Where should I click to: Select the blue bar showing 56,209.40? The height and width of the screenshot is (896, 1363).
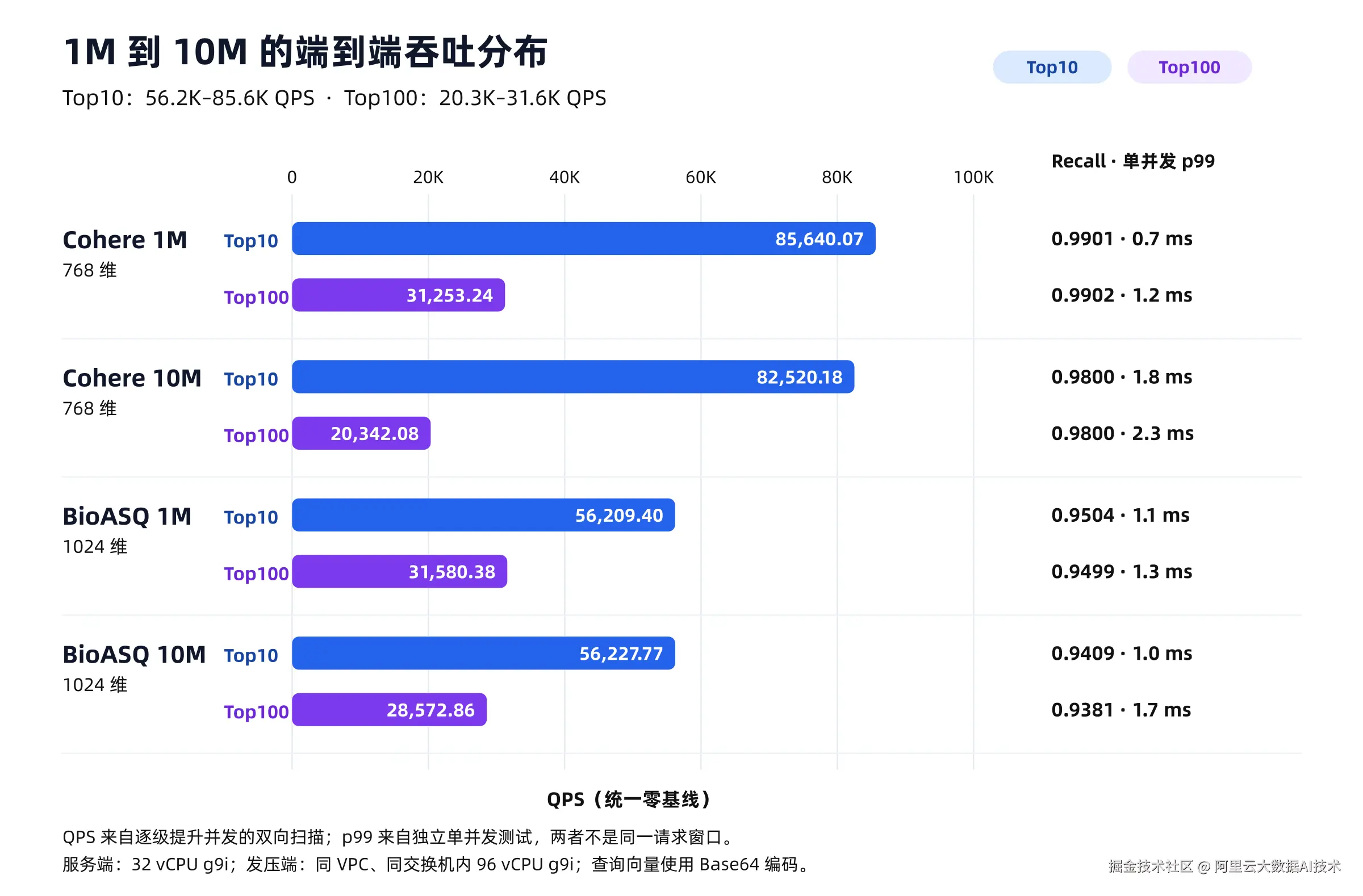point(483,515)
